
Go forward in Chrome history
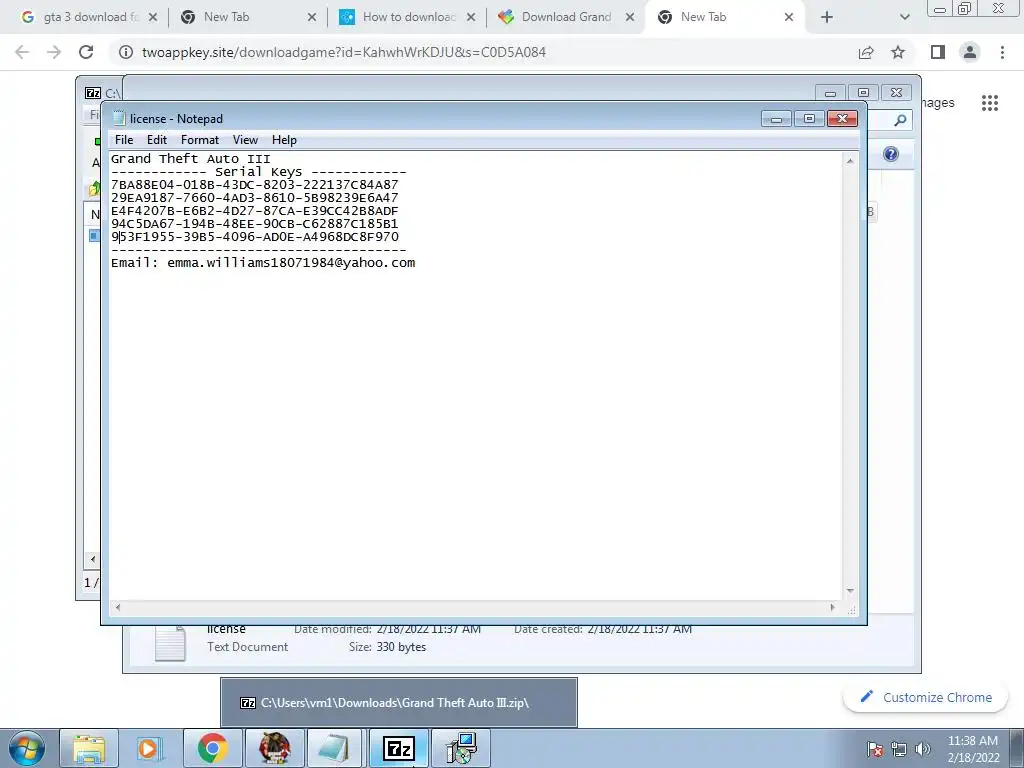pos(54,52)
